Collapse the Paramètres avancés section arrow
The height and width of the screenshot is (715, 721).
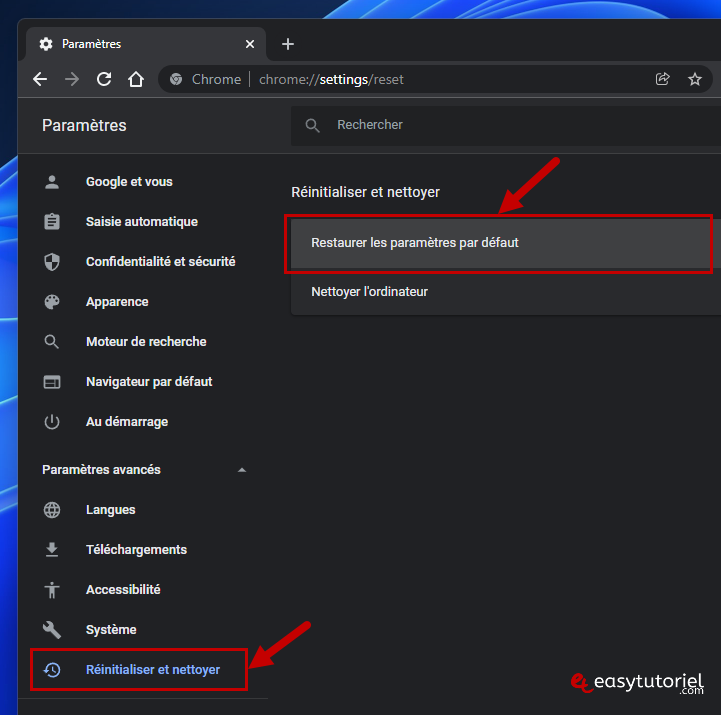coord(242,470)
